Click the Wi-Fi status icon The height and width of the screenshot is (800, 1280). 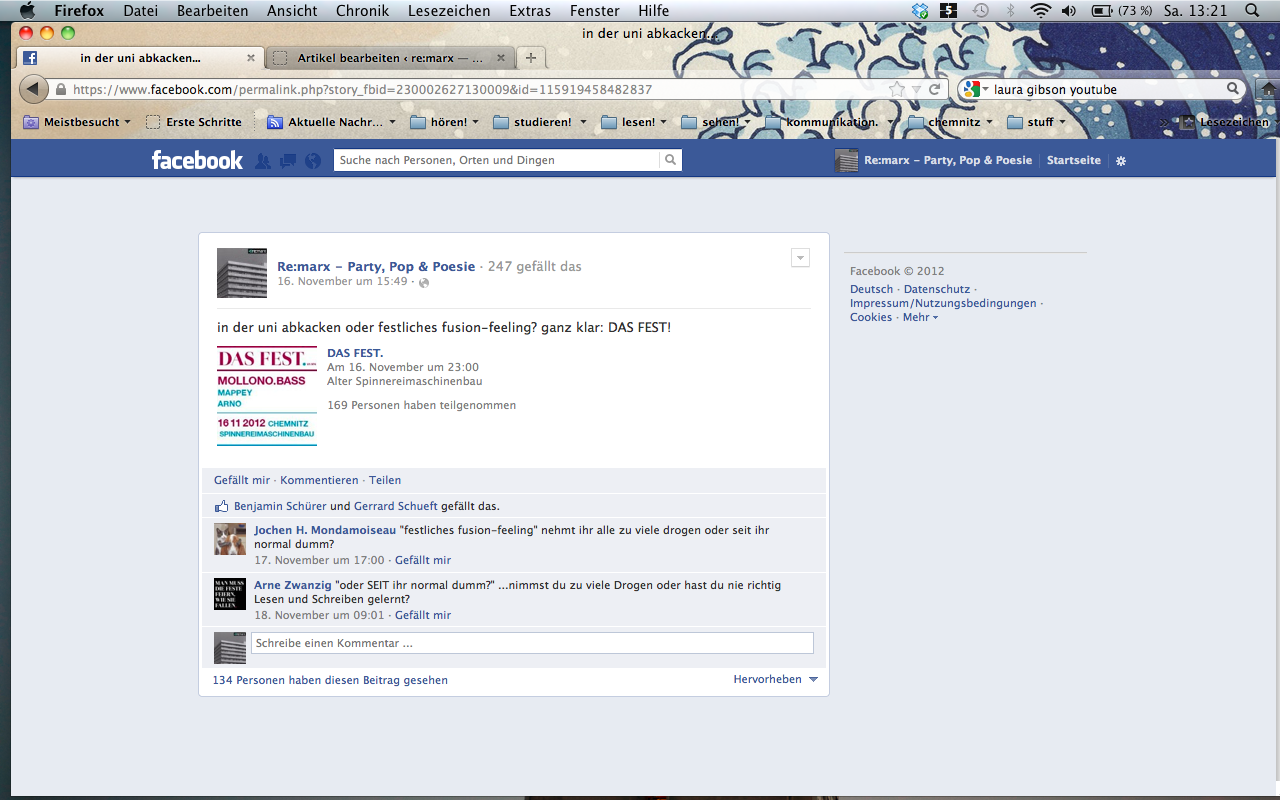[x=1040, y=10]
